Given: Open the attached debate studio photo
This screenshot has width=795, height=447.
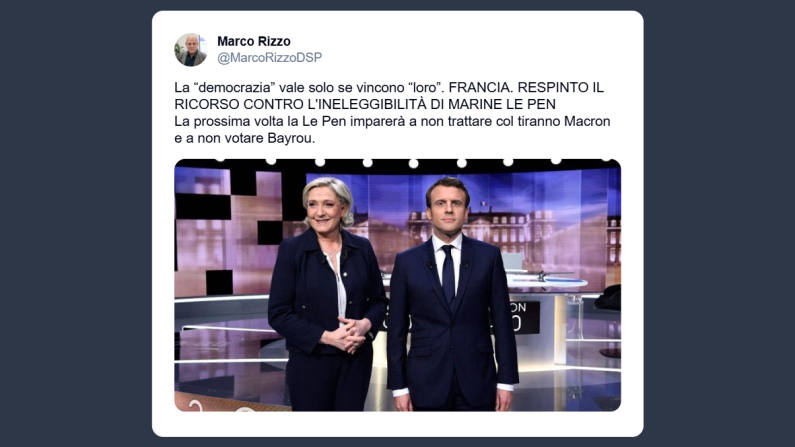Looking at the screenshot, I should (x=398, y=285).
